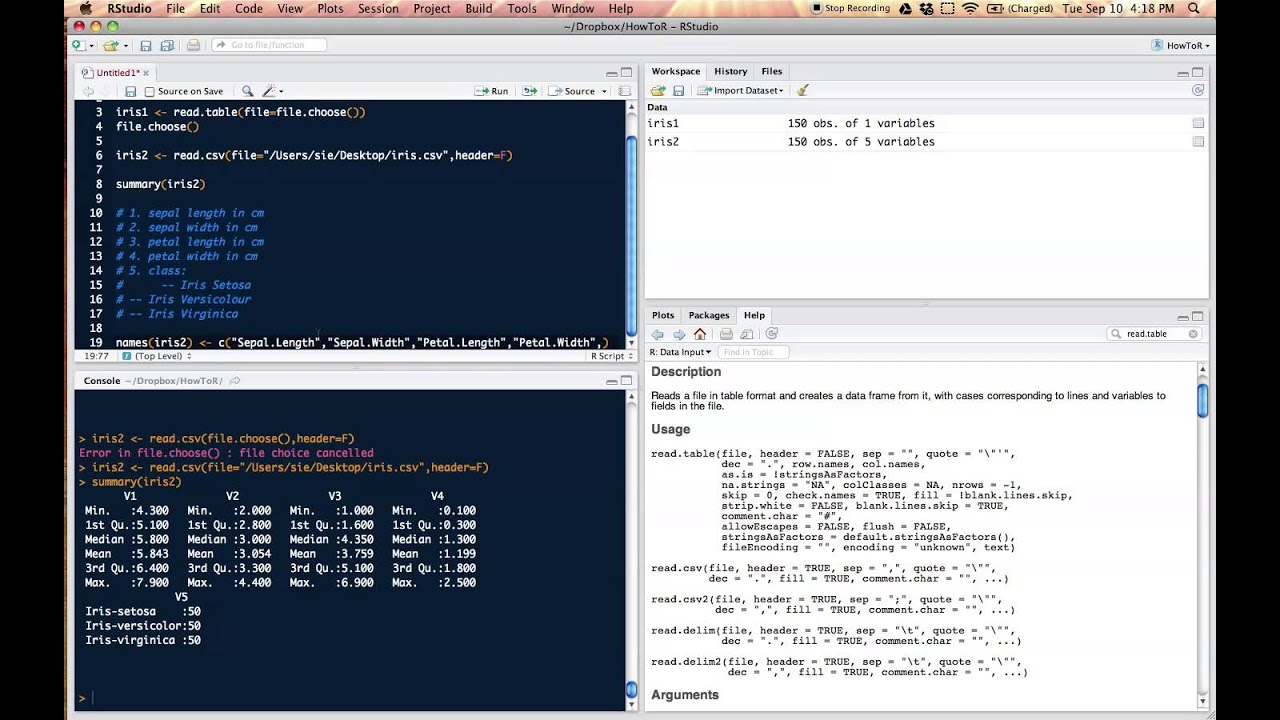
Task: Minimize the source editor pane
Action: [x=611, y=73]
